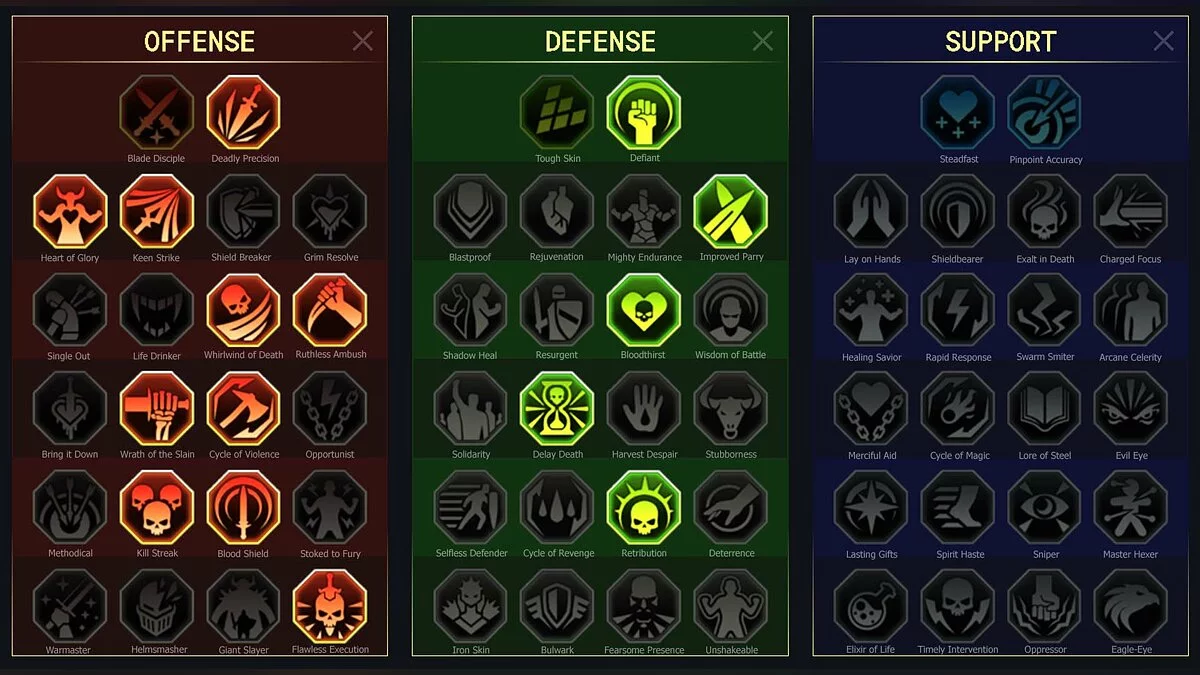The width and height of the screenshot is (1200, 675).
Task: Choose the Evil Eye mastery icon
Action: (1131, 409)
